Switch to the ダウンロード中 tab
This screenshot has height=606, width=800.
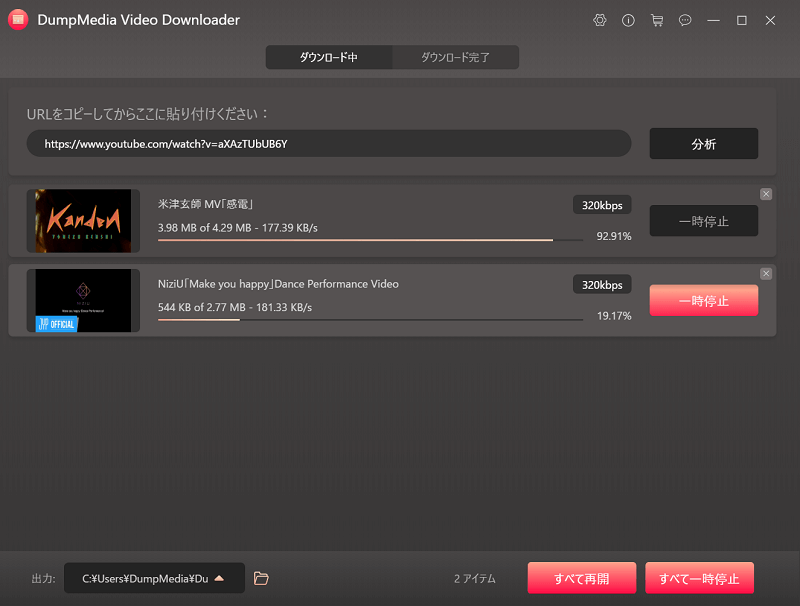[x=329, y=57]
